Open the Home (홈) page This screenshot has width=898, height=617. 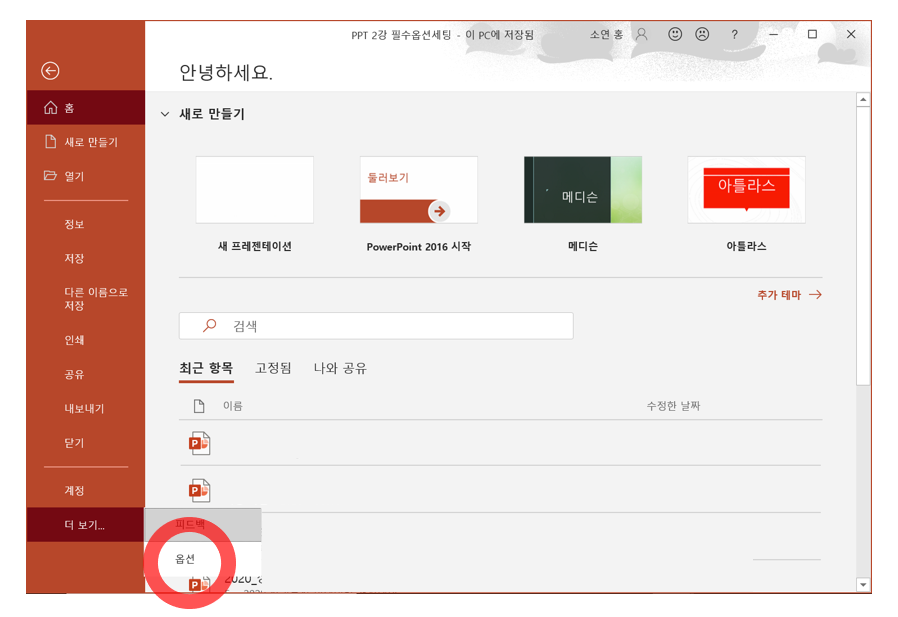85,107
